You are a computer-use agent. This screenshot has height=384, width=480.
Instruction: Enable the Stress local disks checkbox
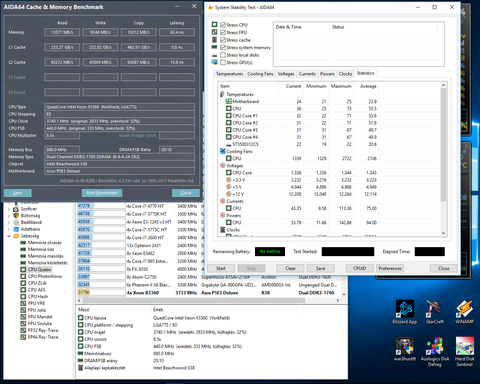[223, 55]
